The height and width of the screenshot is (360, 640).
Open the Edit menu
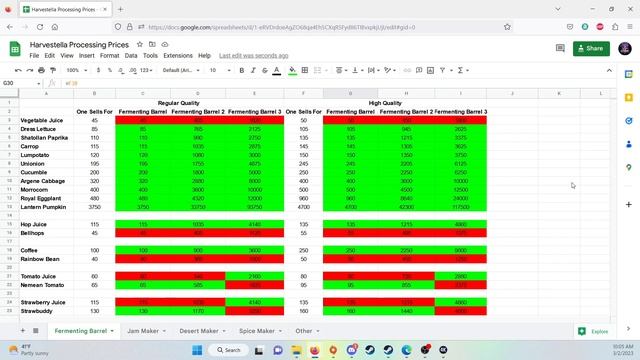tap(49, 56)
